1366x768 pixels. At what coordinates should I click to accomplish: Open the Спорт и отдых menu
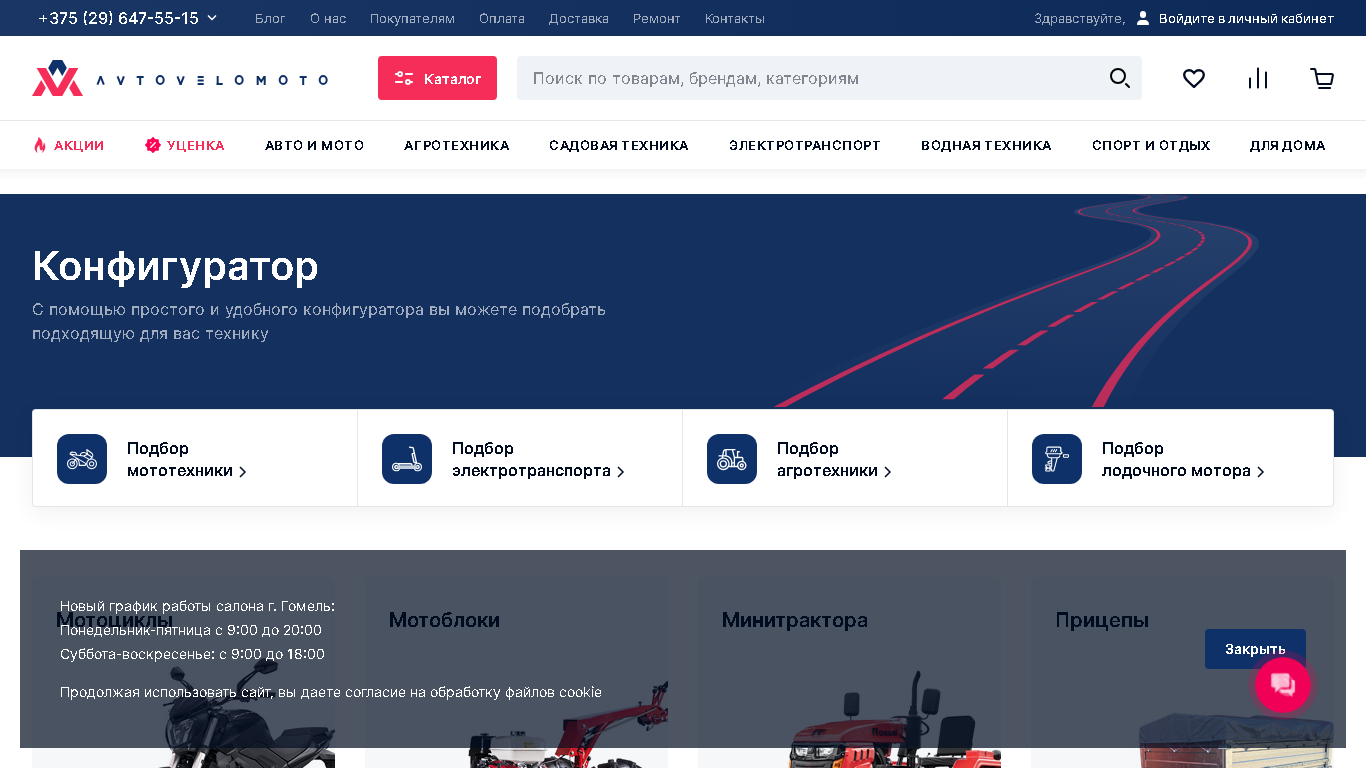point(1151,145)
